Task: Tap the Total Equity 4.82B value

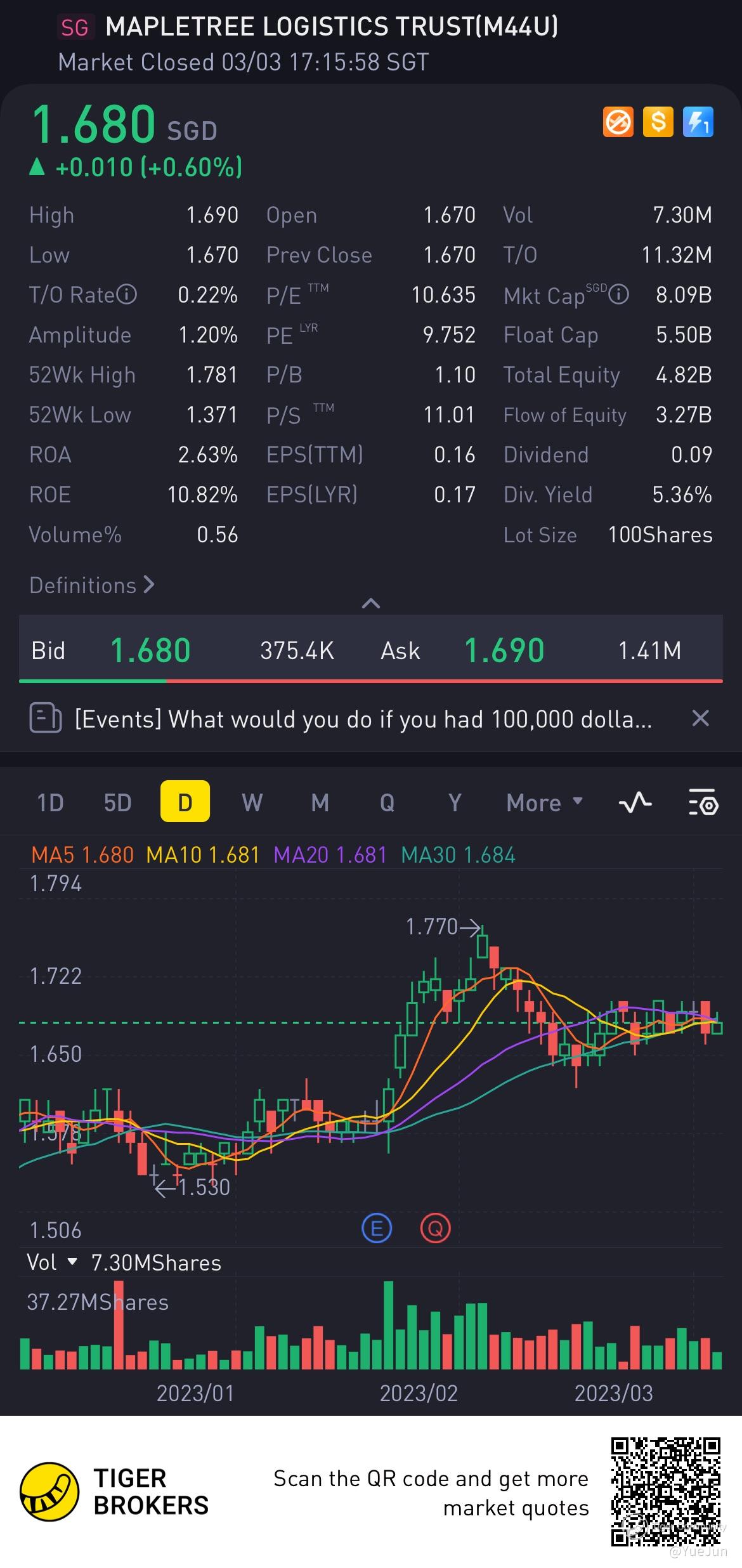Action: (x=684, y=375)
